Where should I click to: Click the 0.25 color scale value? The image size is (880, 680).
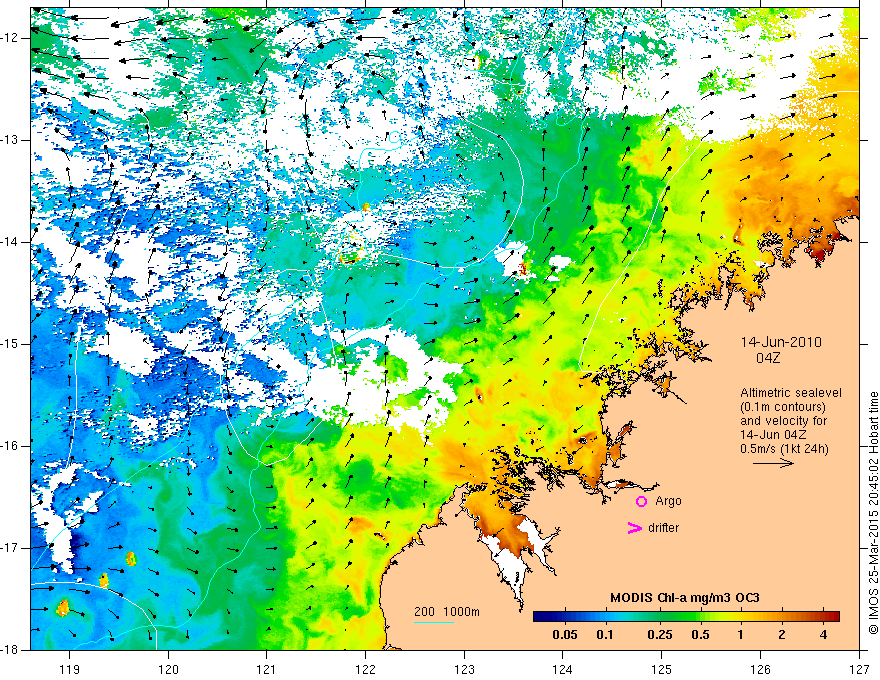pyautogui.click(x=660, y=635)
